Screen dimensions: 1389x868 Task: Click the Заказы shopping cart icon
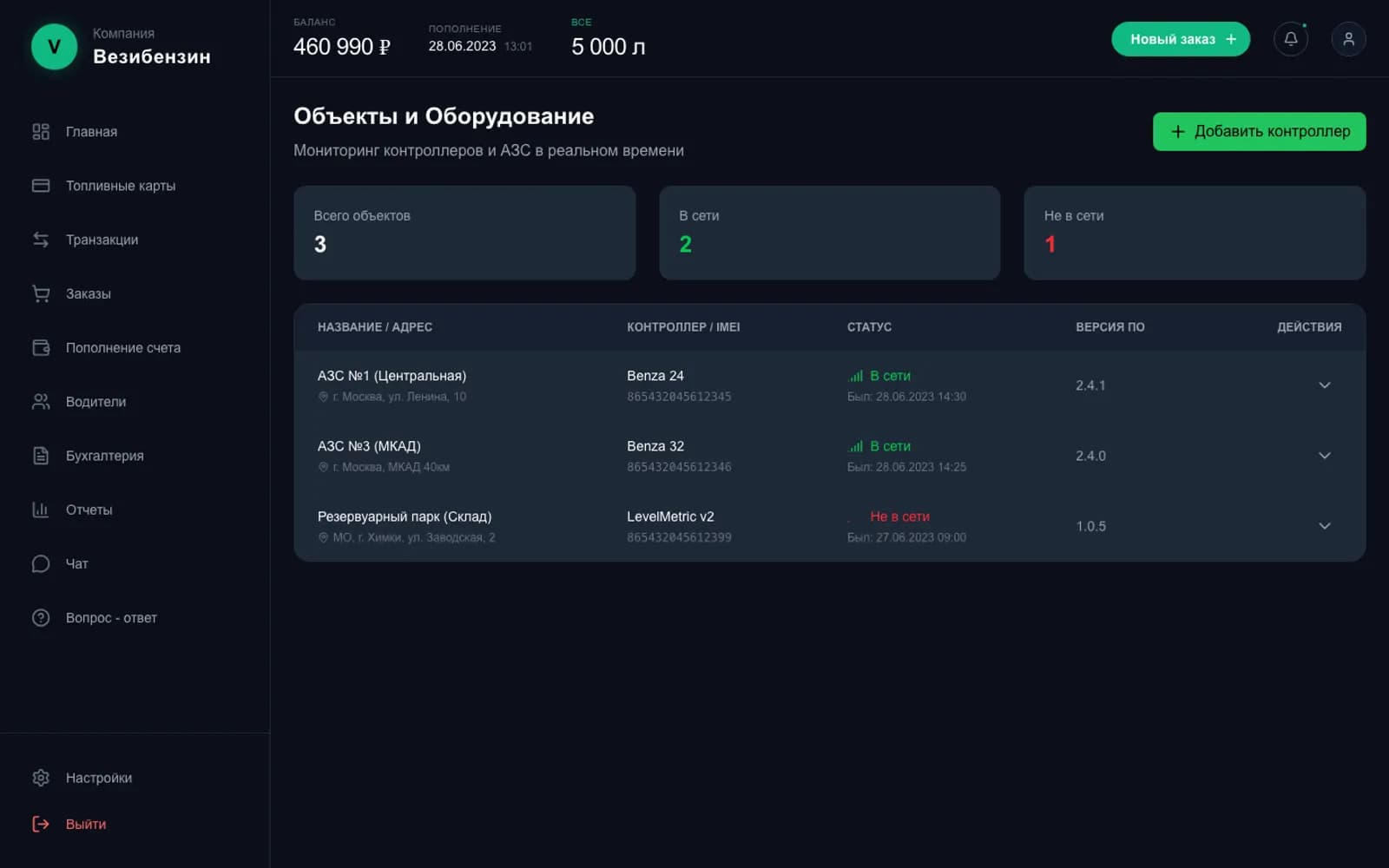pyautogui.click(x=41, y=293)
